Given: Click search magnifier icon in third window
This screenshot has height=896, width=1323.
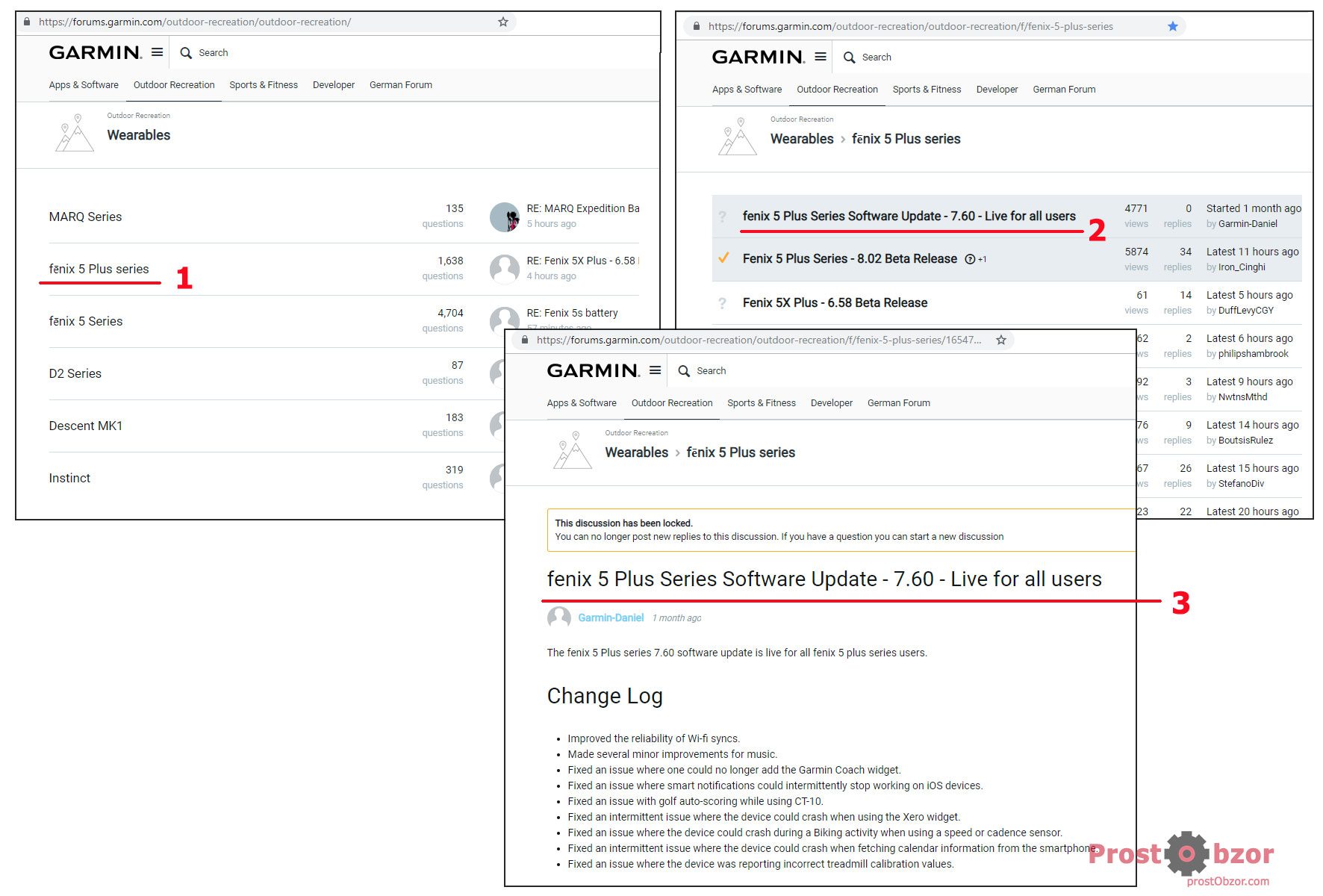Looking at the screenshot, I should pyautogui.click(x=684, y=371).
